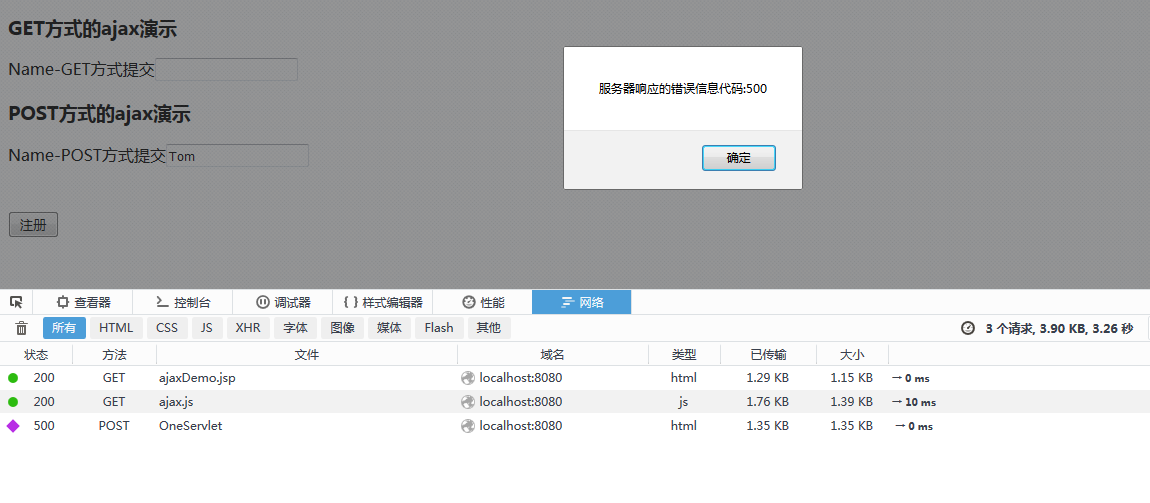Click green status dot of ajaxDemo.jsp row
The image size is (1150, 503).
click(13, 378)
